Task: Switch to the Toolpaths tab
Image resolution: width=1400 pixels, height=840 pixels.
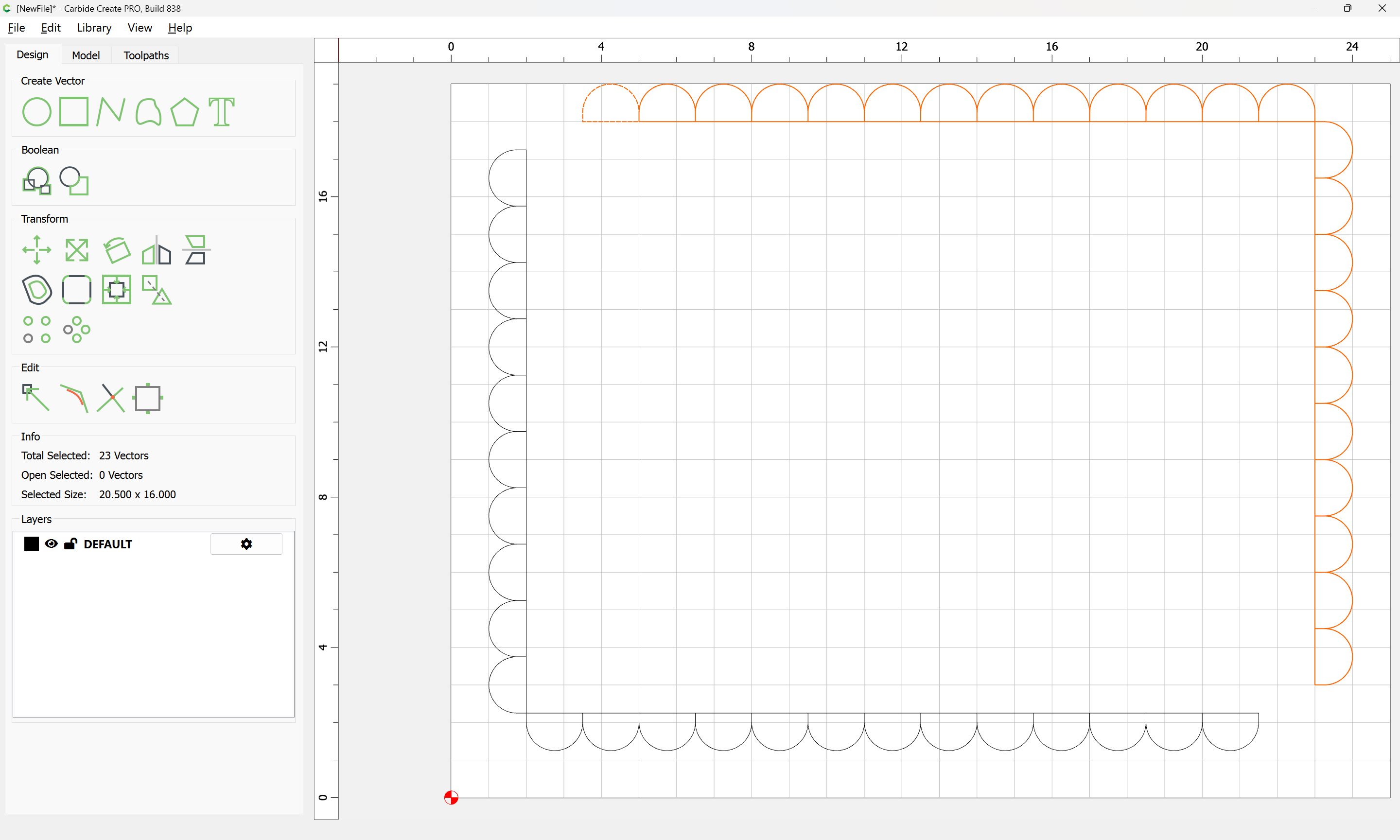Action: 146,55
